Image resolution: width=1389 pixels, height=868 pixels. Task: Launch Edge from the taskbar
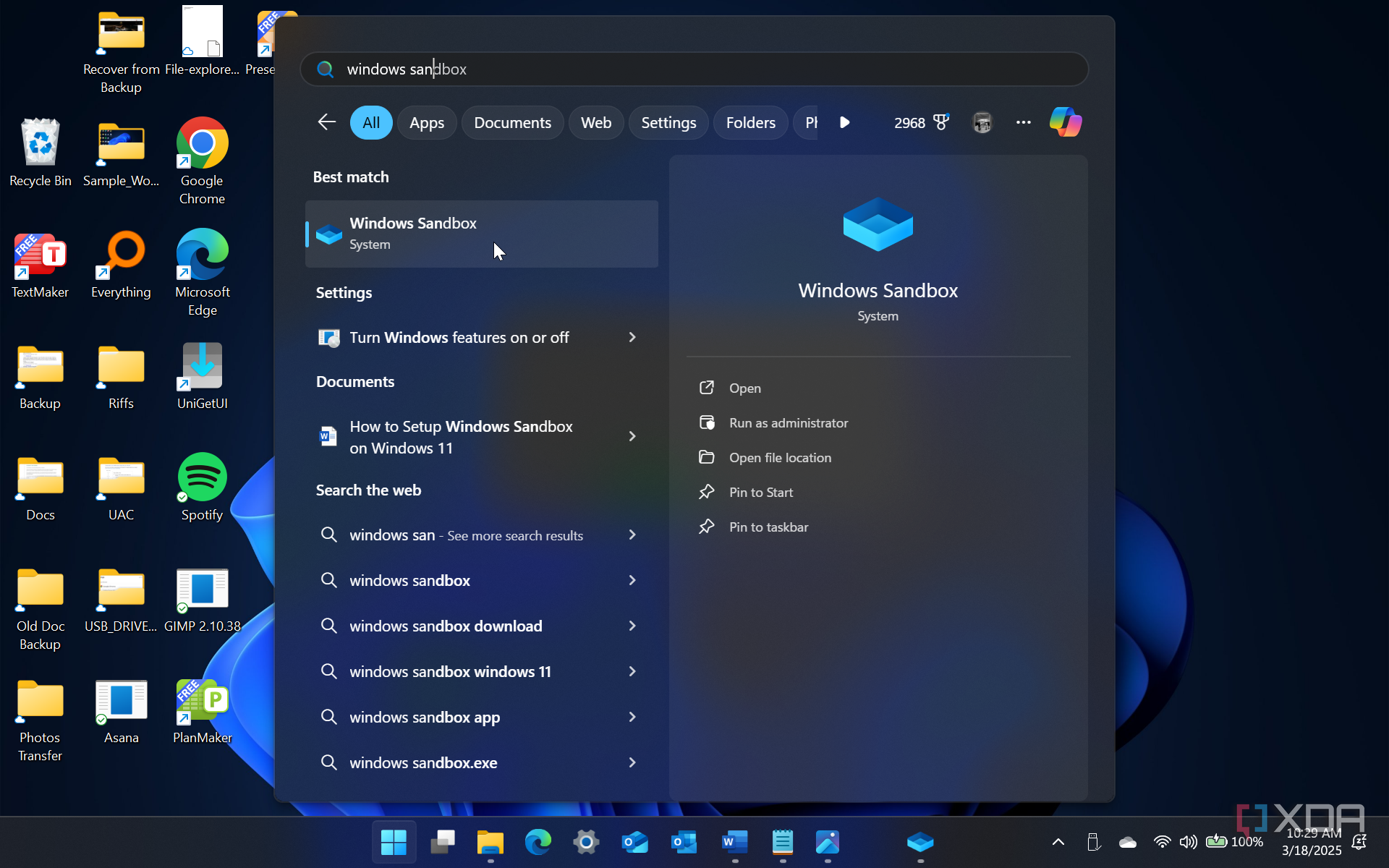tap(538, 842)
